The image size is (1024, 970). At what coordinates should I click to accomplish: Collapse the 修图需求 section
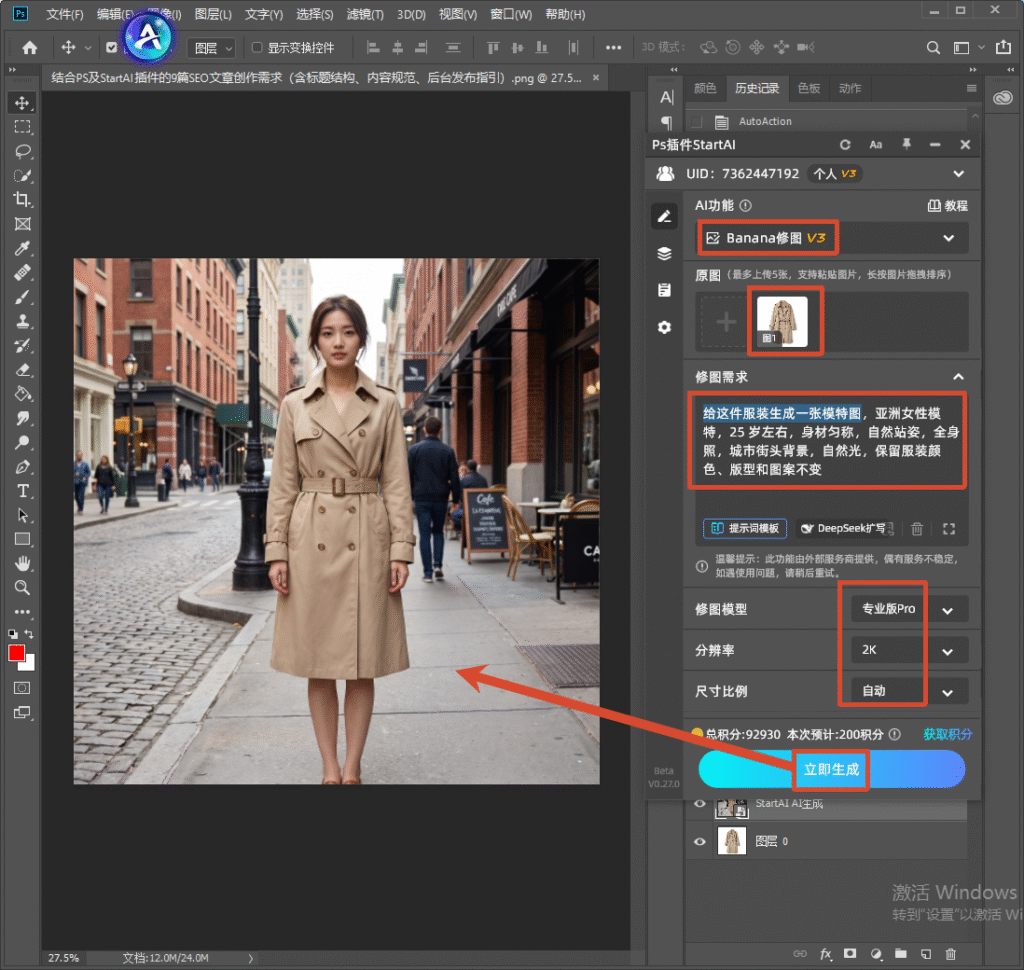coord(958,377)
